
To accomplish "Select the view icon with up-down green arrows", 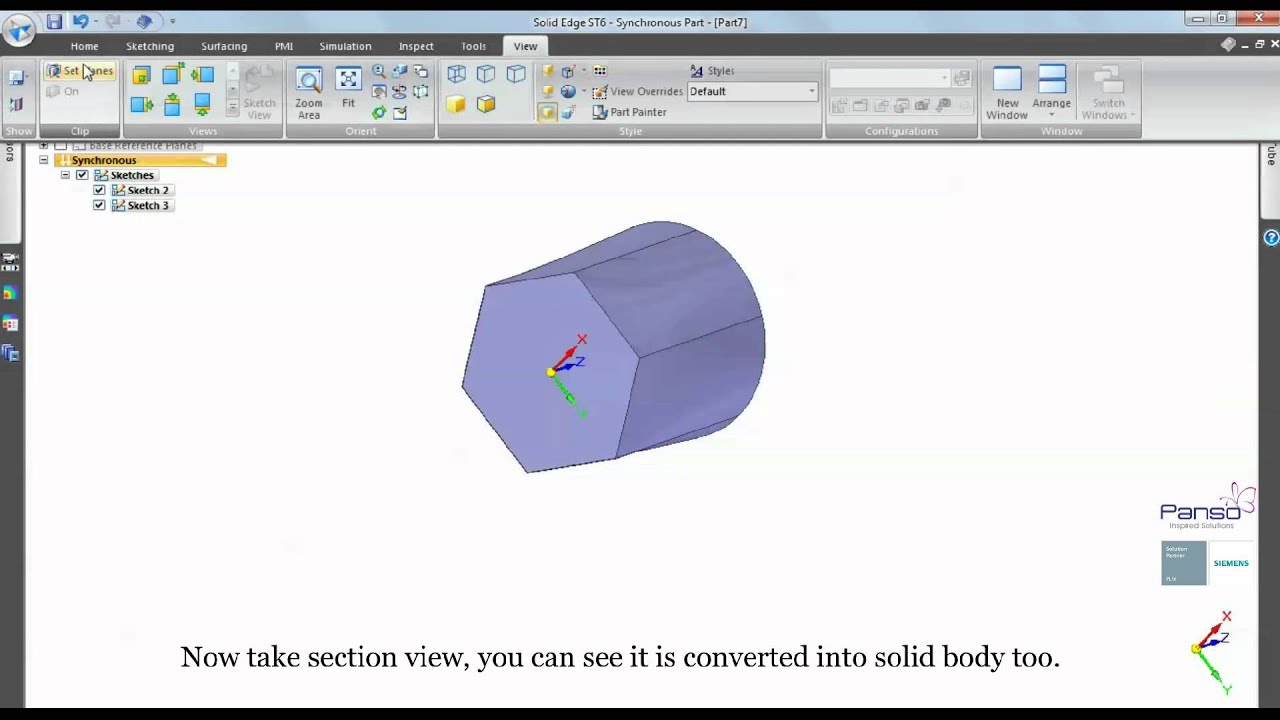I will coord(172,104).
